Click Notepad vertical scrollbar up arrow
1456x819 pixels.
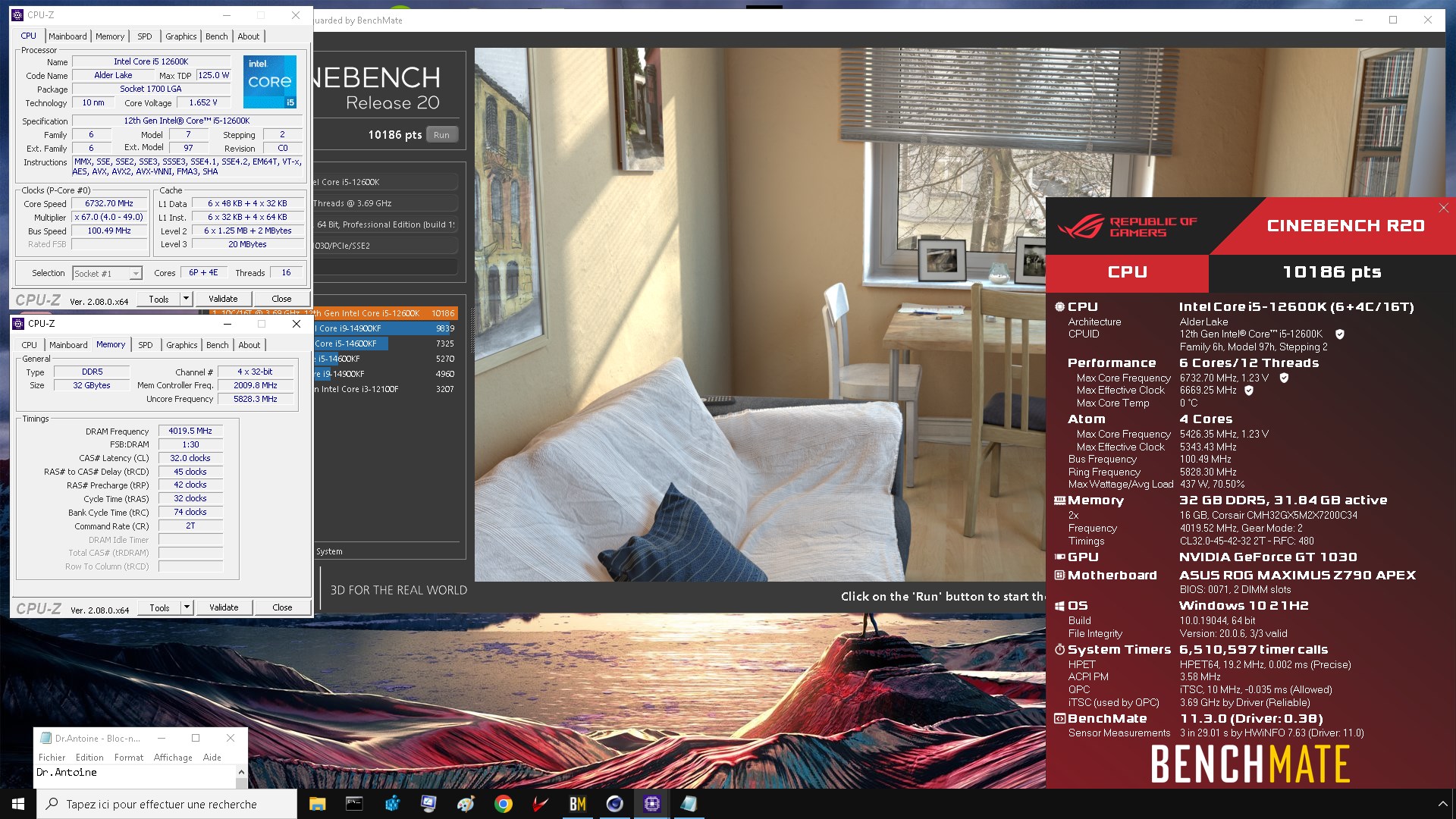coord(241,772)
